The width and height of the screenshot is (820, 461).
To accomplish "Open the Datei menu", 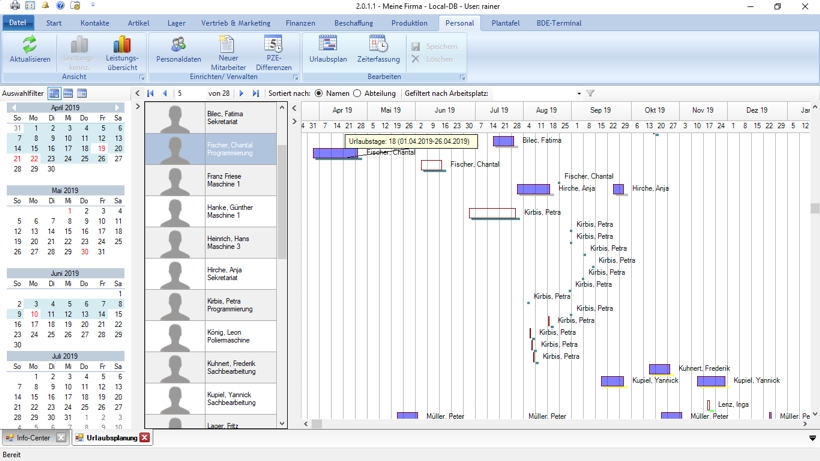I will [x=18, y=22].
